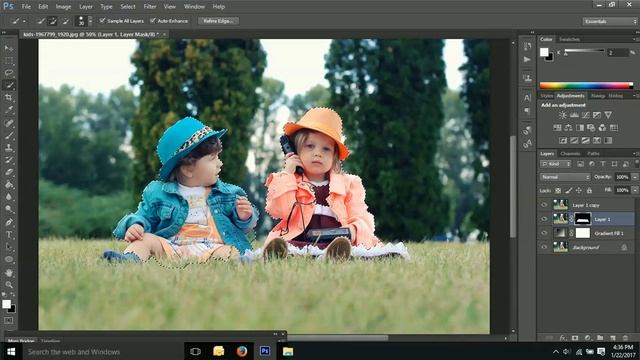Select the Rectangular Marquee tool

(x=9, y=61)
